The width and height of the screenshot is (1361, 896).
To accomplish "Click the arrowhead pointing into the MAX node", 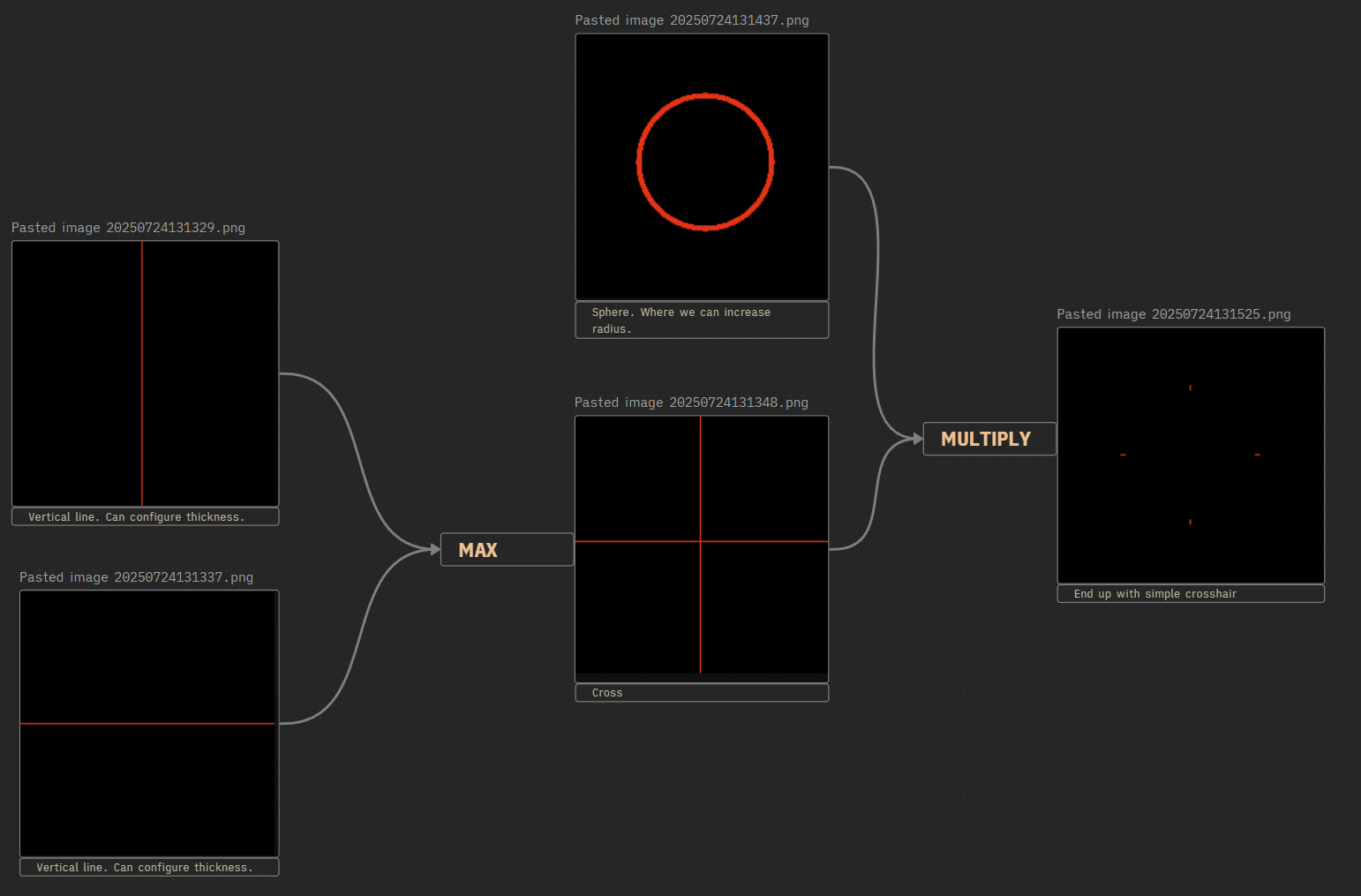I will tap(434, 549).
